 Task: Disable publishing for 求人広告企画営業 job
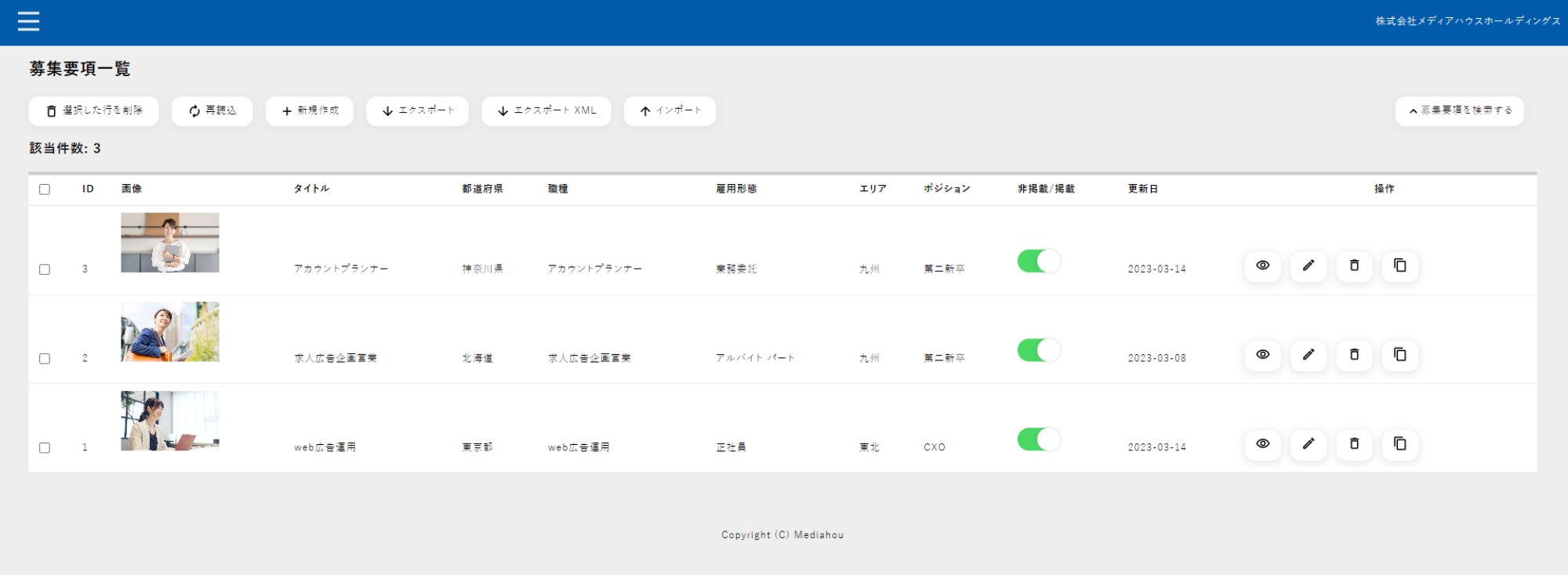1038,350
